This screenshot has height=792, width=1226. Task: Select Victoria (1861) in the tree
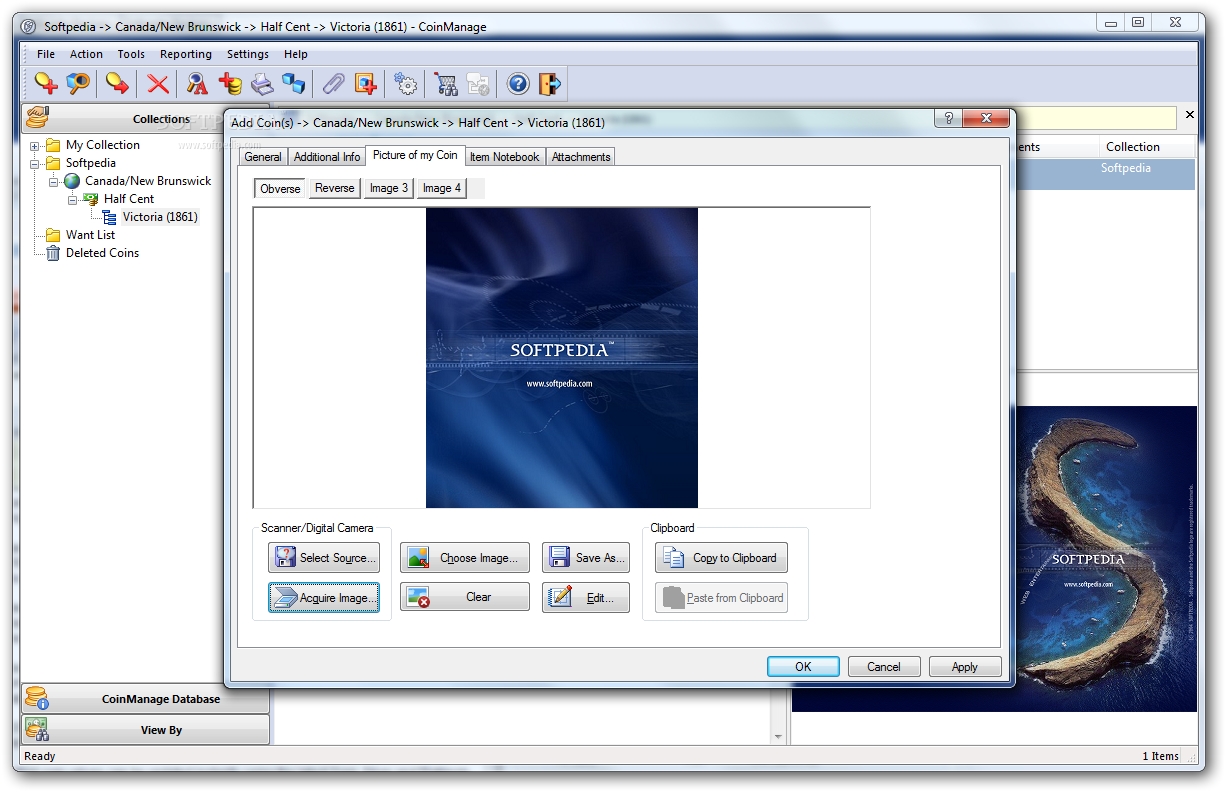(160, 217)
